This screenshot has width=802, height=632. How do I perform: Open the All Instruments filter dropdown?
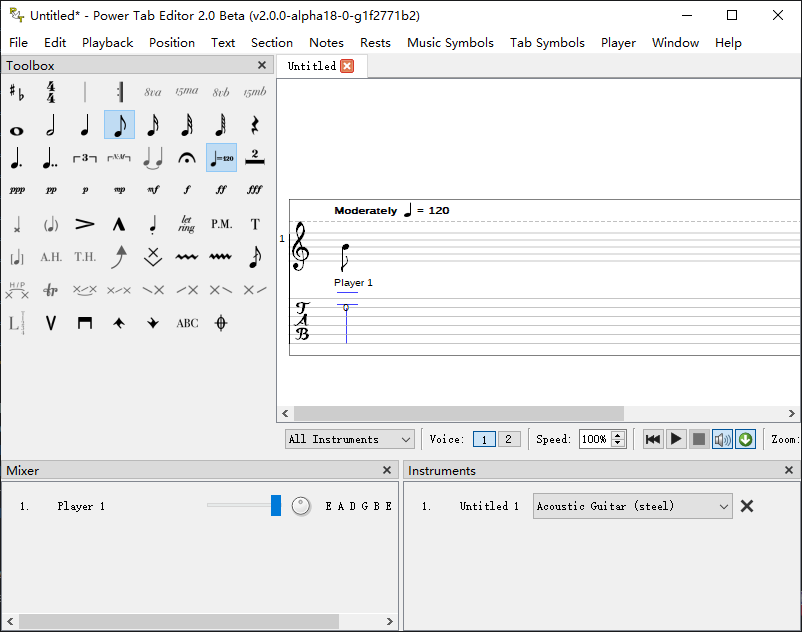[x=350, y=439]
